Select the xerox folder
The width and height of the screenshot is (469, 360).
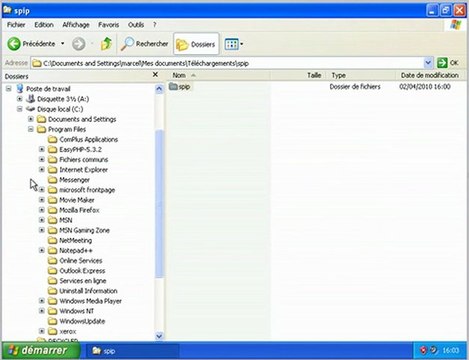click(x=62, y=331)
